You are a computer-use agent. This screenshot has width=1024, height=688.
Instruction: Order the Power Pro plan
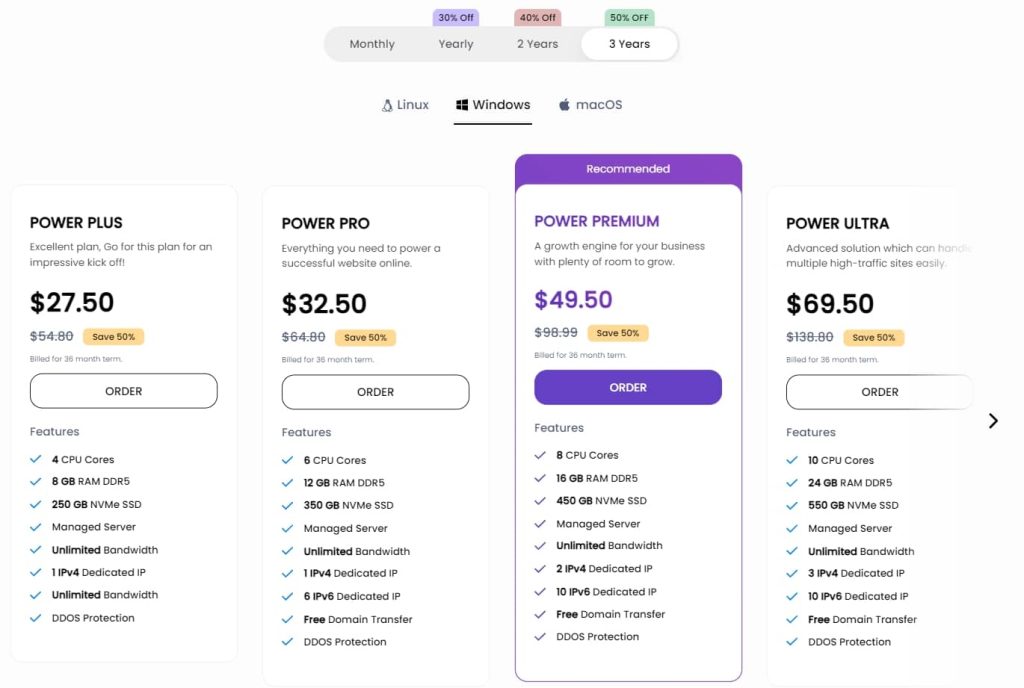[375, 392]
